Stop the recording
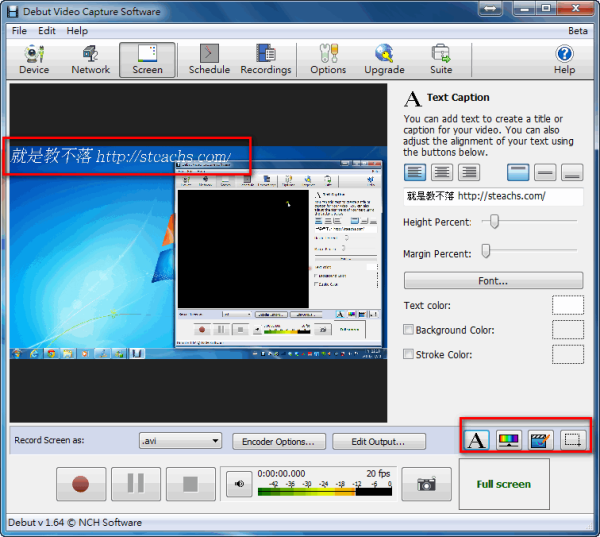 pyautogui.click(x=191, y=484)
